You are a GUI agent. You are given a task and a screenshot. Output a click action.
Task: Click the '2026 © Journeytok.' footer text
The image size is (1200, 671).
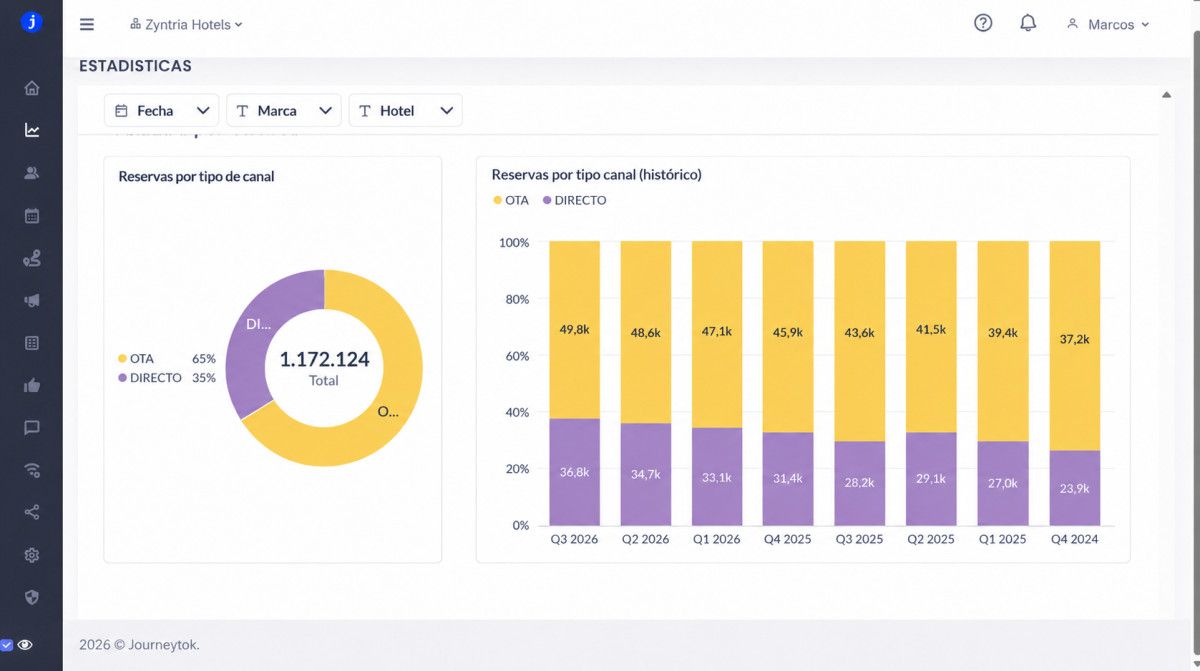pos(139,645)
